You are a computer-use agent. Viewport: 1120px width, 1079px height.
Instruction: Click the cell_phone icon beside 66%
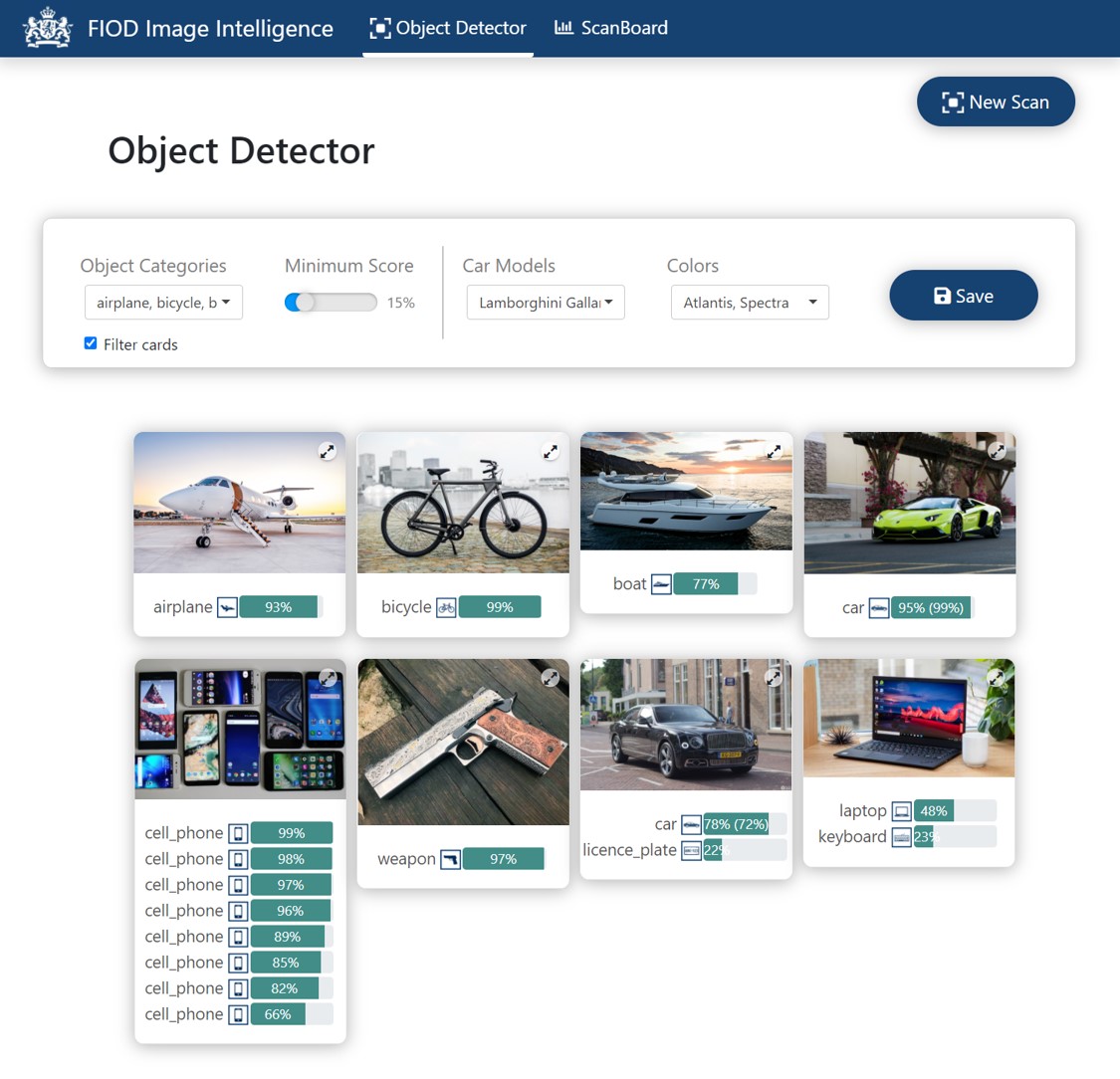[239, 1014]
